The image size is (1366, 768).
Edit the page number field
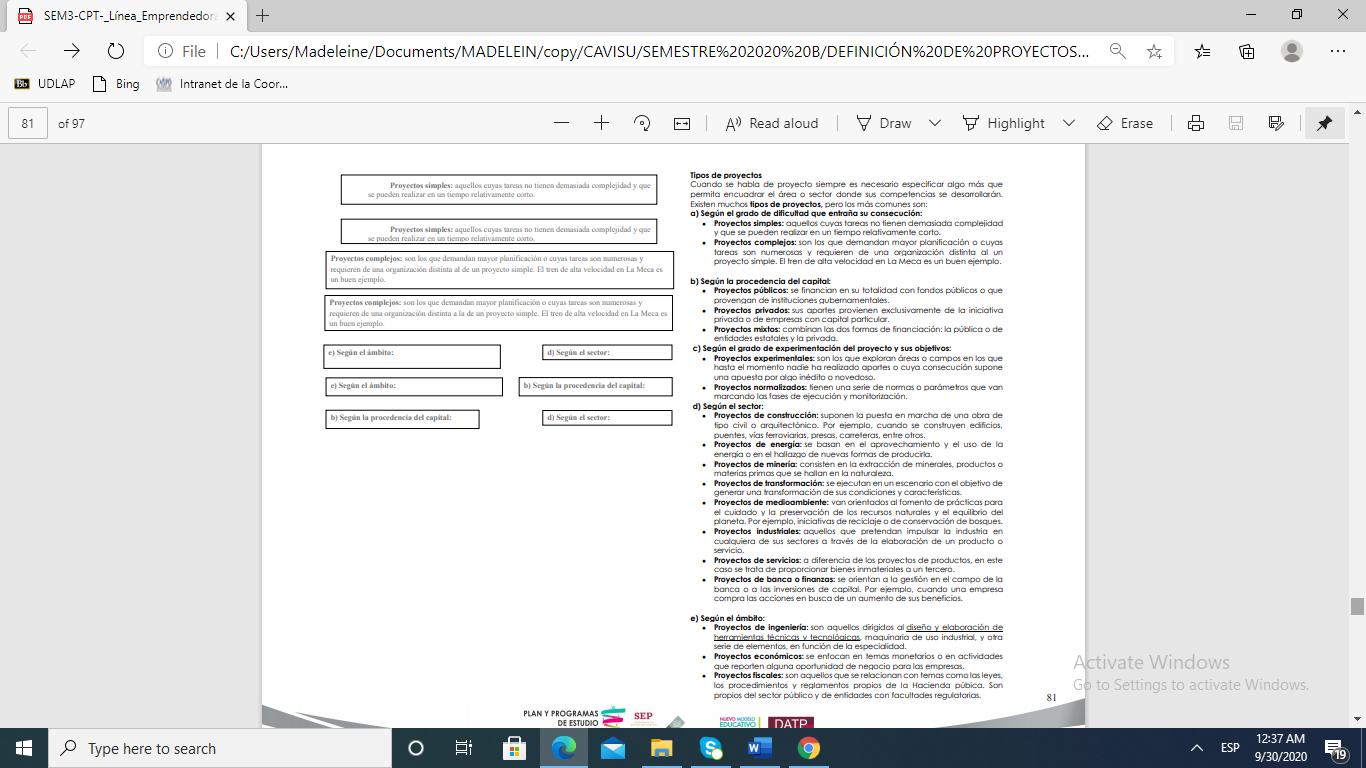(x=28, y=123)
